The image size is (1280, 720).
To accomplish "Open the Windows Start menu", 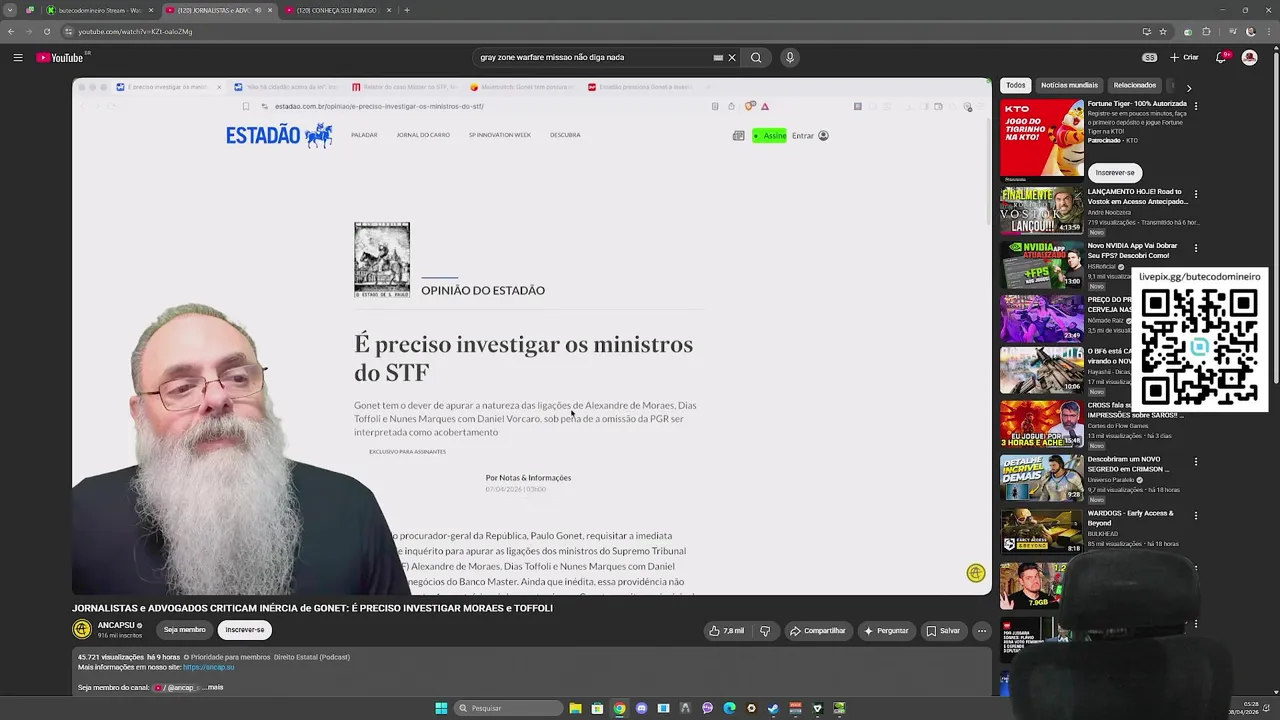I will pos(441,708).
